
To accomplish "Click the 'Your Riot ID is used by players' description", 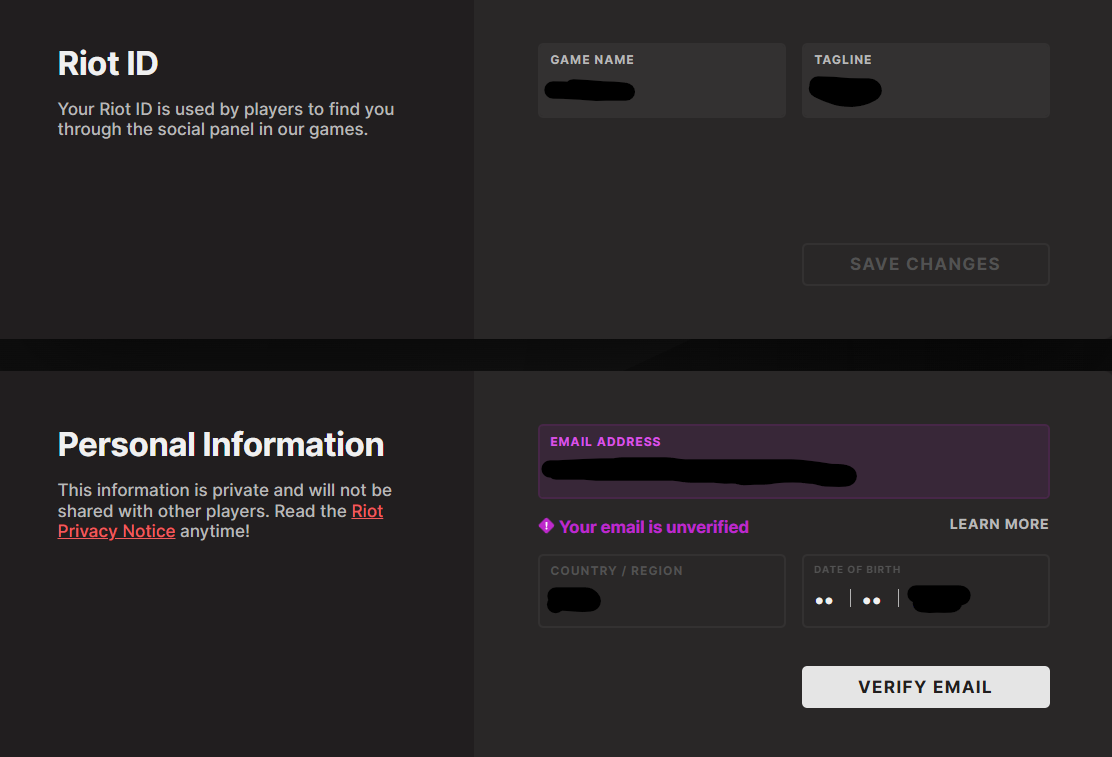I will (x=226, y=119).
